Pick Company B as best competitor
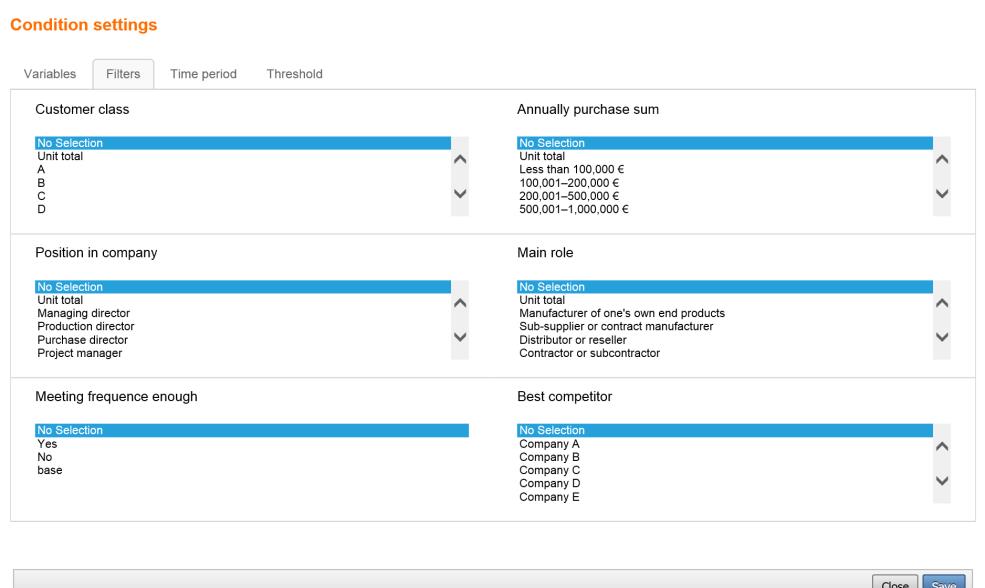This screenshot has width=985, height=588. 725,457
